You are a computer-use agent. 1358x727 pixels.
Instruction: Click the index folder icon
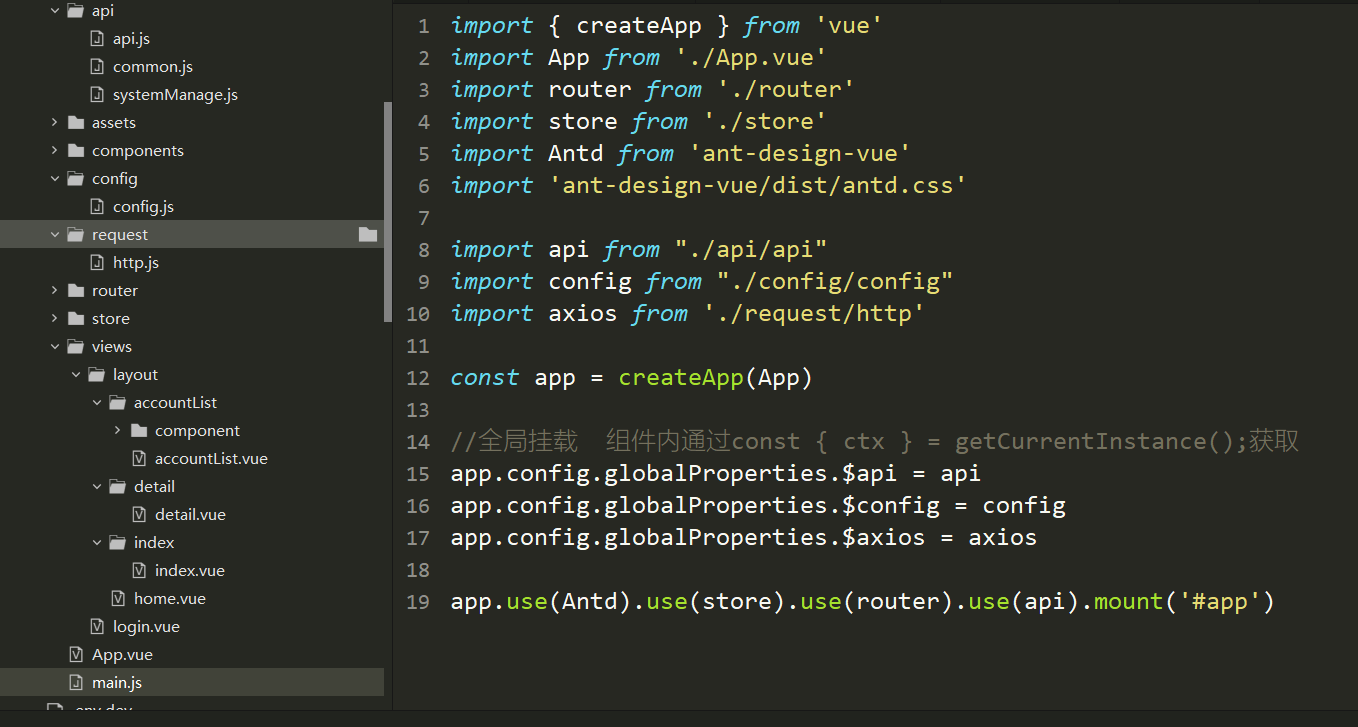[117, 543]
